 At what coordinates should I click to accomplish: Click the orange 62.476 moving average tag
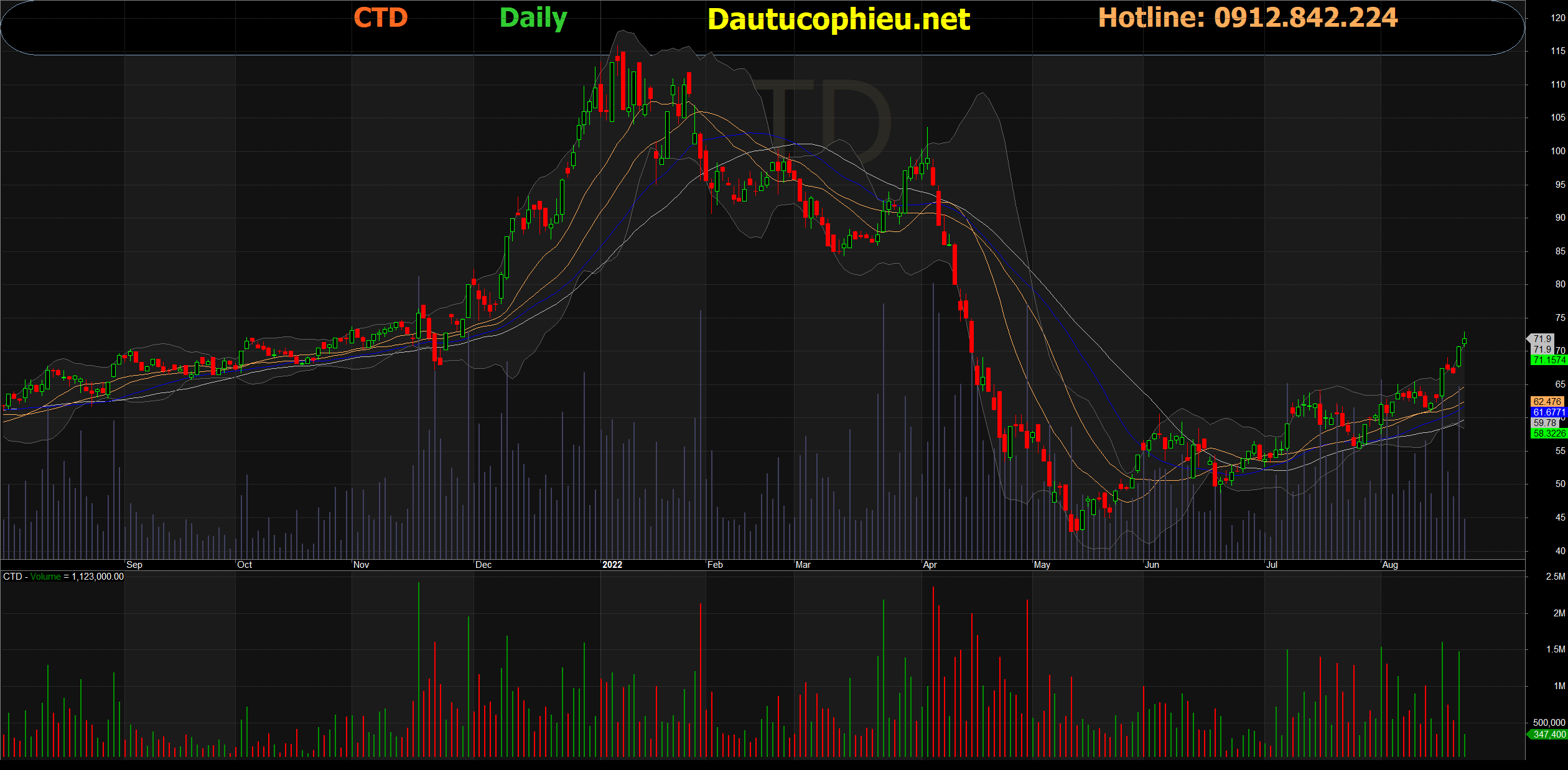click(x=1547, y=402)
